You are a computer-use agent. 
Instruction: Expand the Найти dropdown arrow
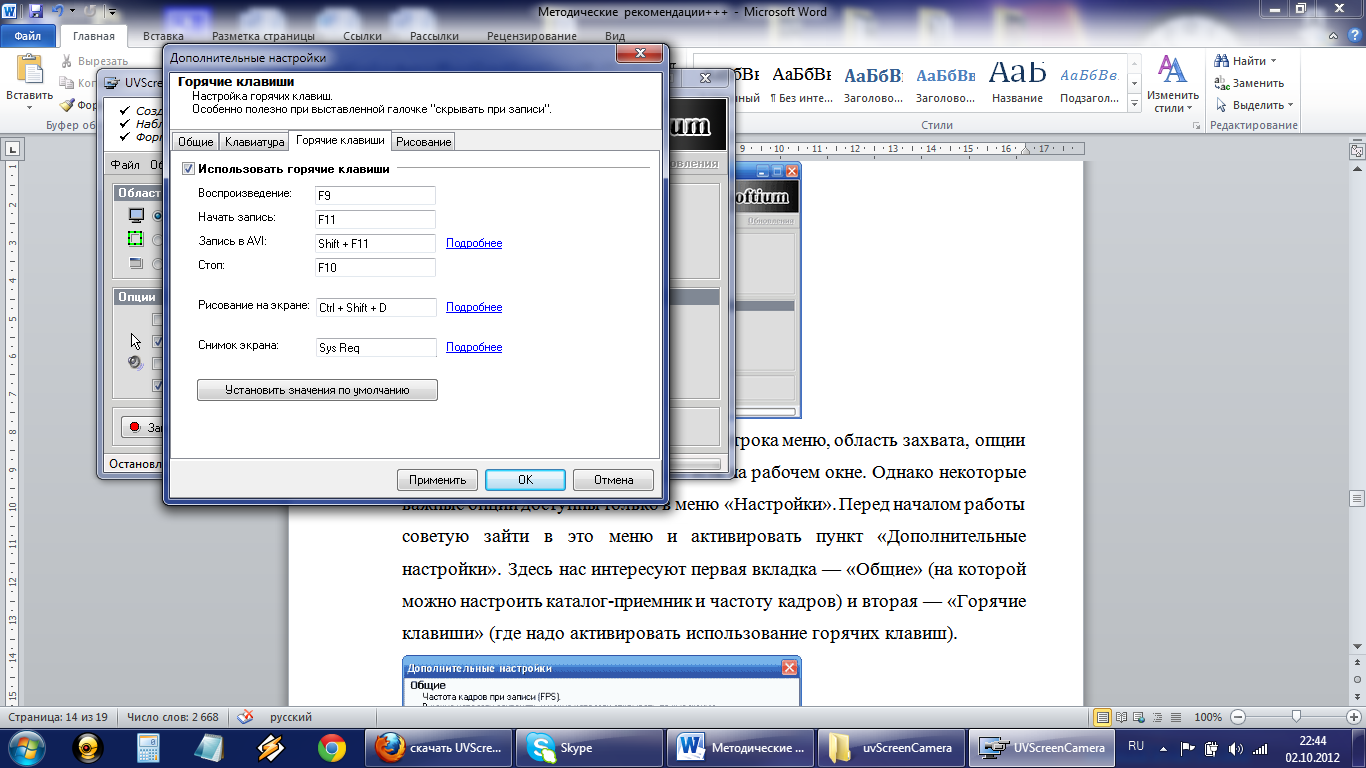[1274, 61]
